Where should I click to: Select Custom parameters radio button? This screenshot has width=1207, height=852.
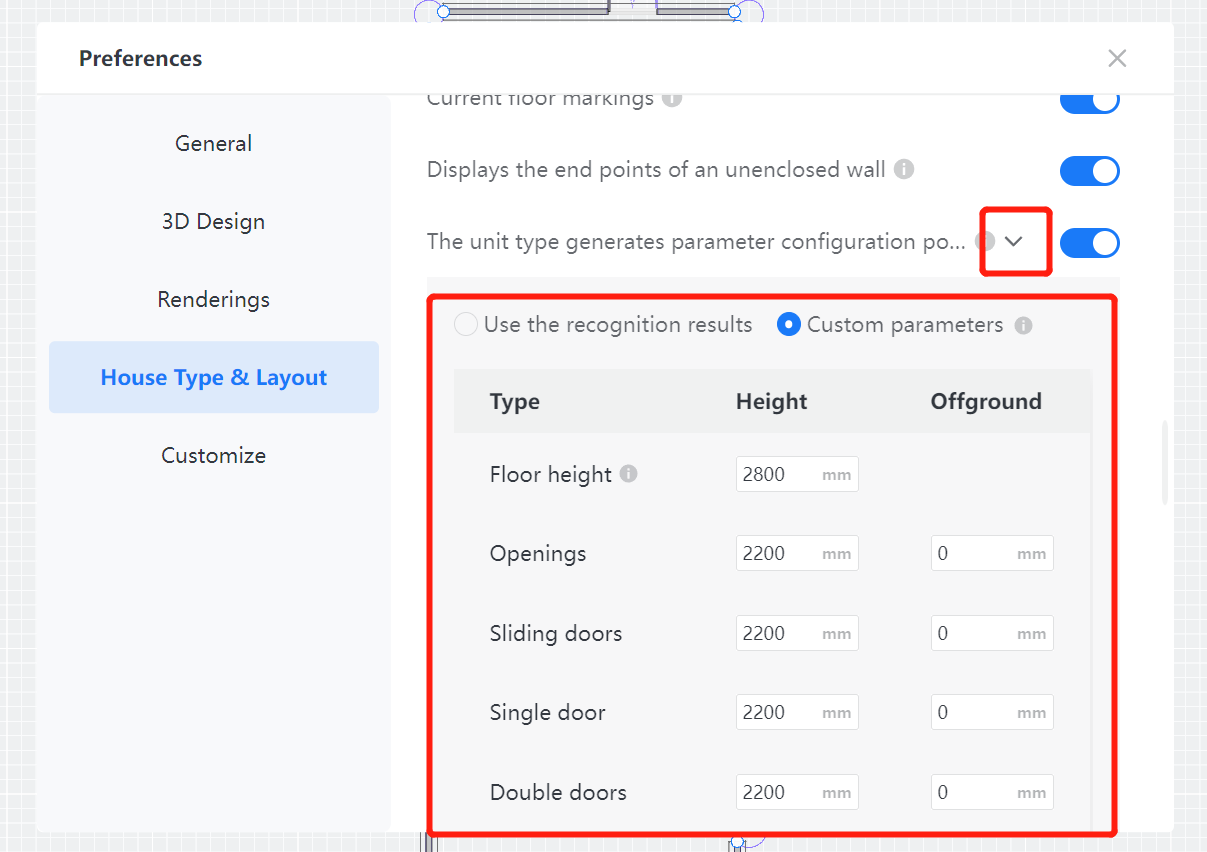coord(789,325)
